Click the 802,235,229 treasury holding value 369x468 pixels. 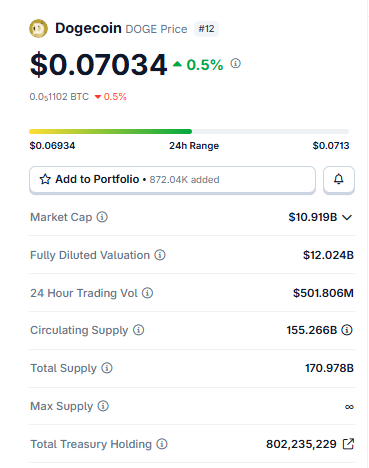point(301,444)
